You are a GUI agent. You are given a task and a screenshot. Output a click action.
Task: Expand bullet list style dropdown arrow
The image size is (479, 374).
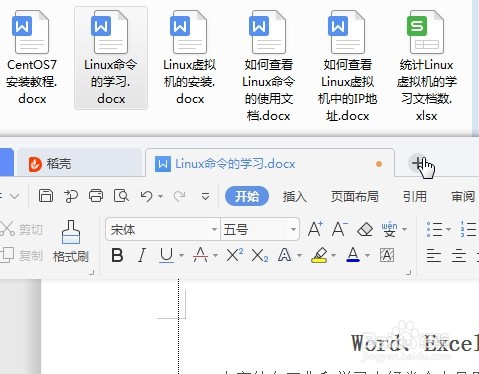448,229
